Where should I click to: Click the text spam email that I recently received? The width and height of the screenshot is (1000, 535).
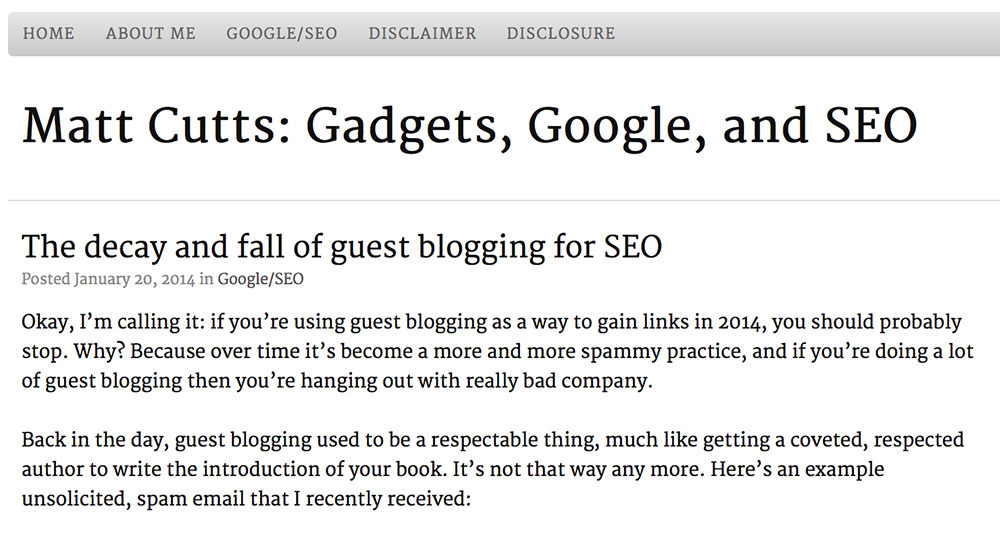pyautogui.click(x=303, y=499)
